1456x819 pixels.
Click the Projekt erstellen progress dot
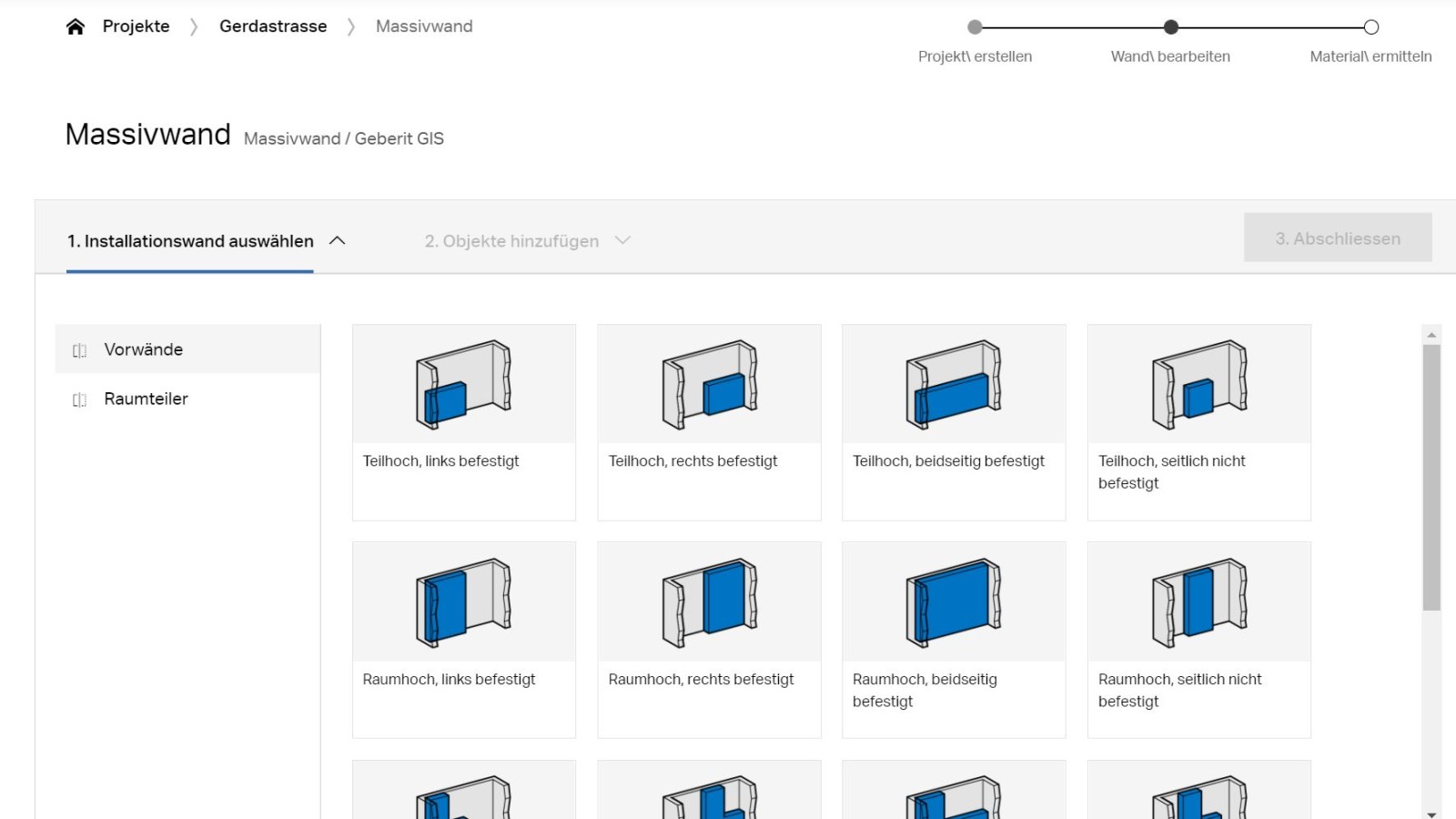click(x=976, y=27)
